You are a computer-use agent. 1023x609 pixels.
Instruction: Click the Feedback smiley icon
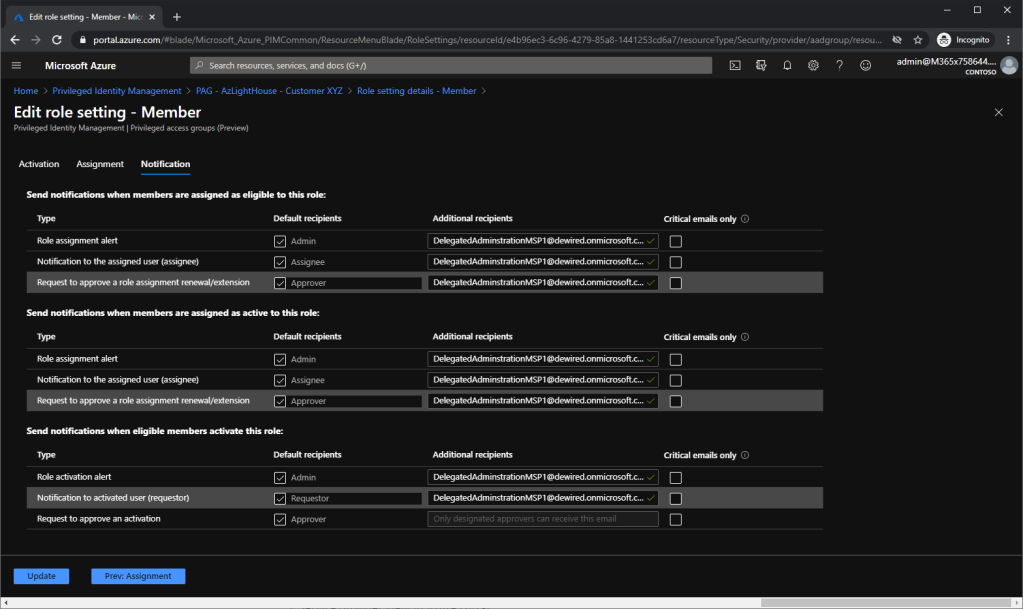click(x=865, y=65)
